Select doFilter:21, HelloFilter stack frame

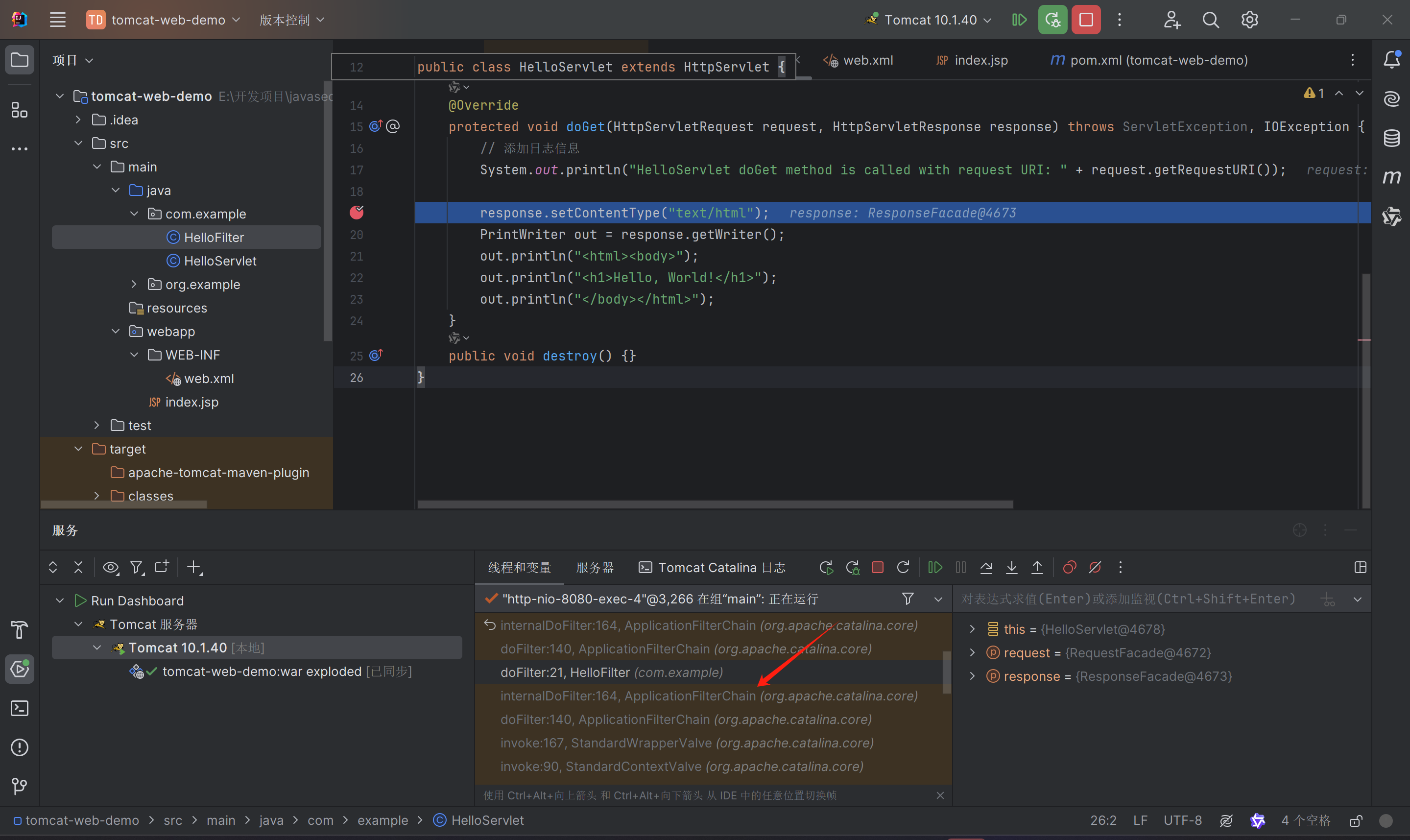tap(611, 672)
